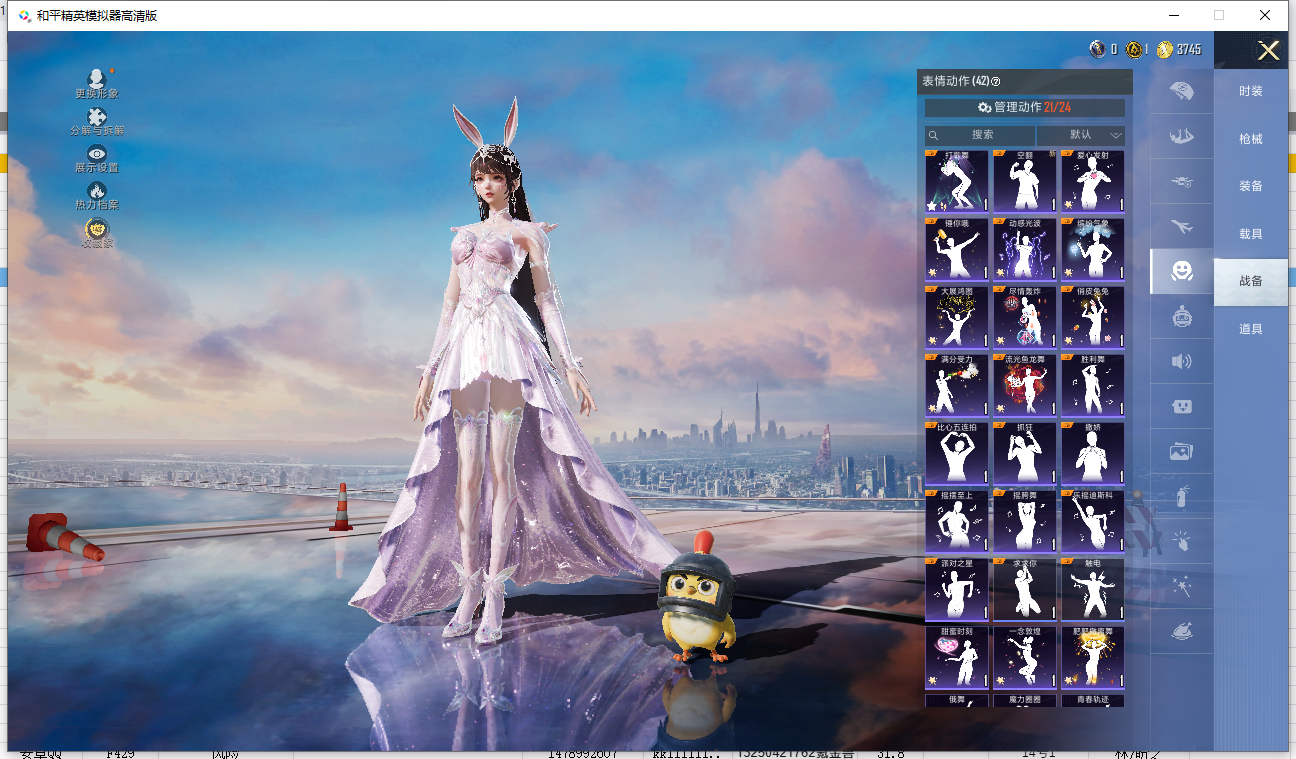Open the 载具 tab
1296x759 pixels.
(1250, 234)
